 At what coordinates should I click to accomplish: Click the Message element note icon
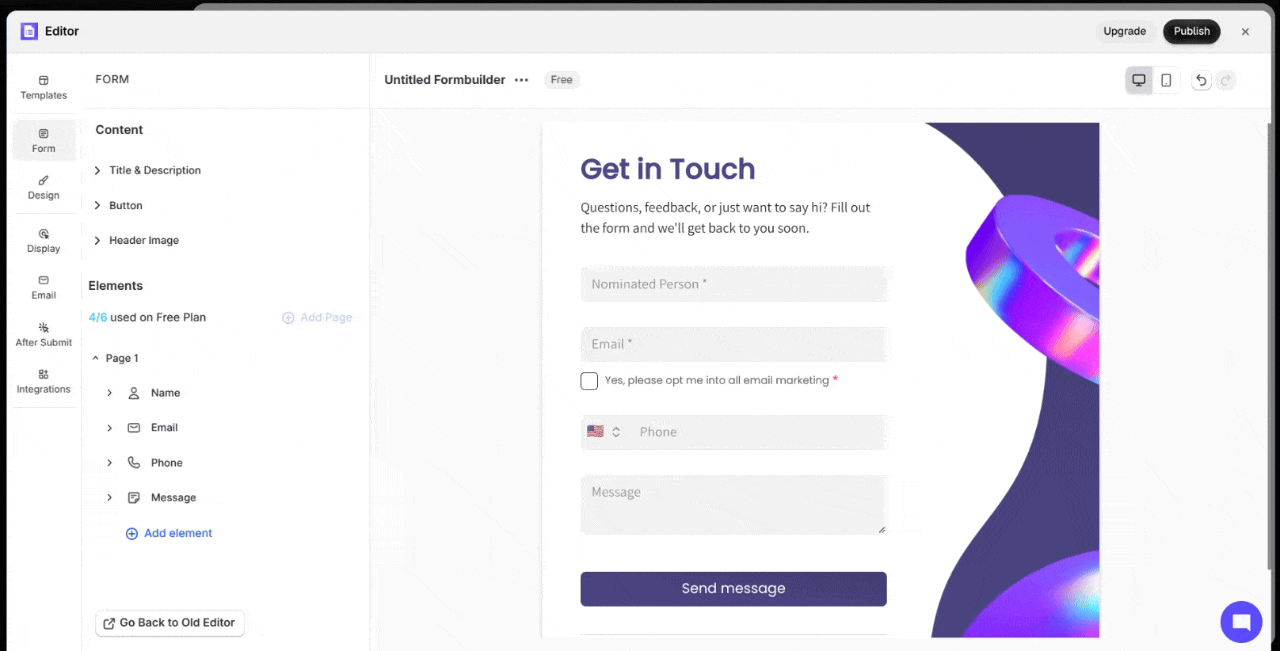pyautogui.click(x=134, y=498)
